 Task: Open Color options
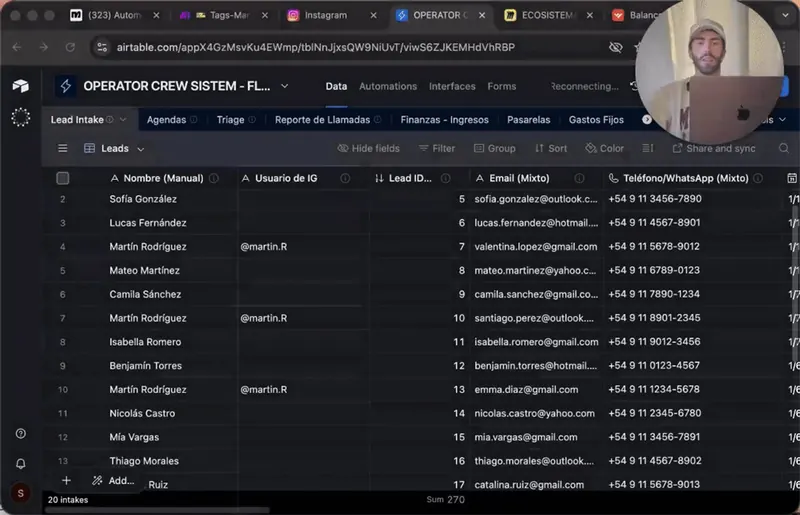click(x=605, y=149)
